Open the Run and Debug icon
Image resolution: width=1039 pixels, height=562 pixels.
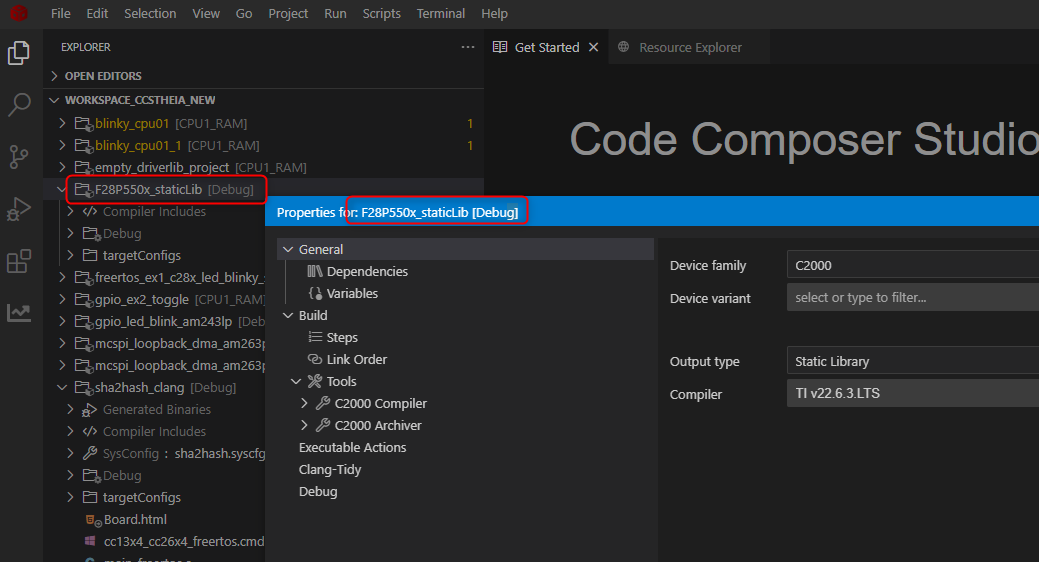point(19,209)
